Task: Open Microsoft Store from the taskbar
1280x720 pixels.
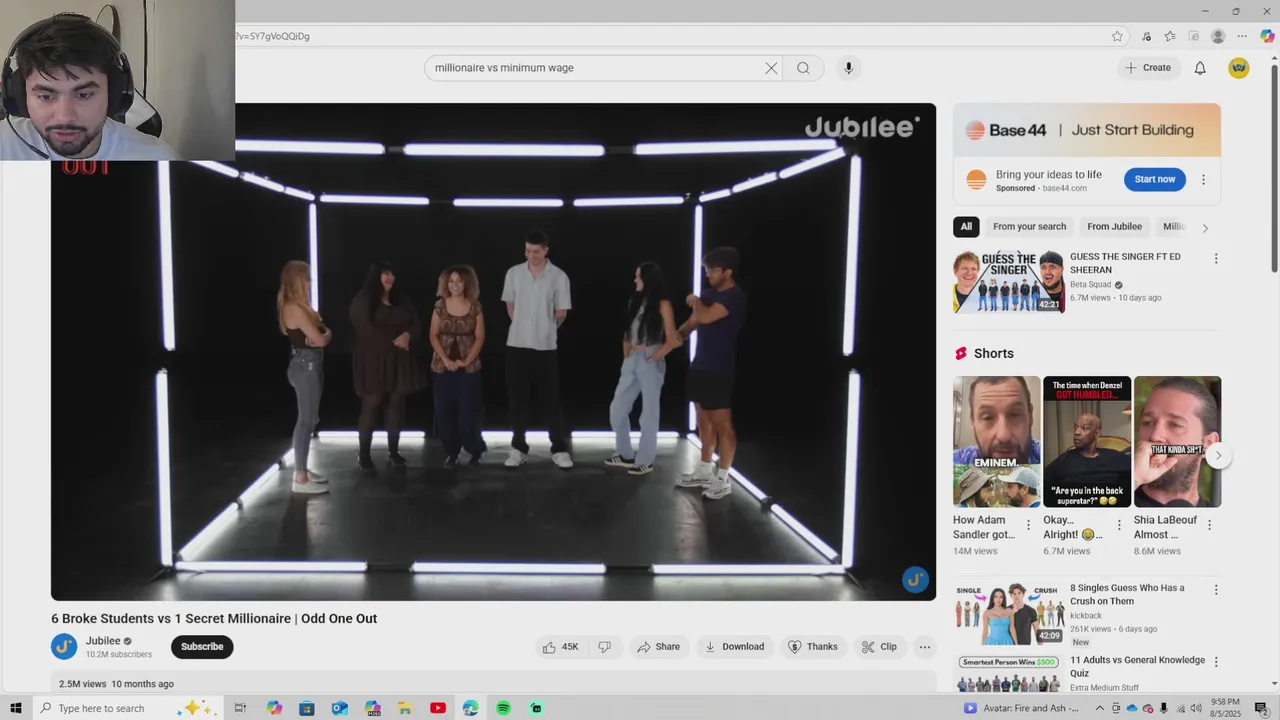Action: point(306,708)
